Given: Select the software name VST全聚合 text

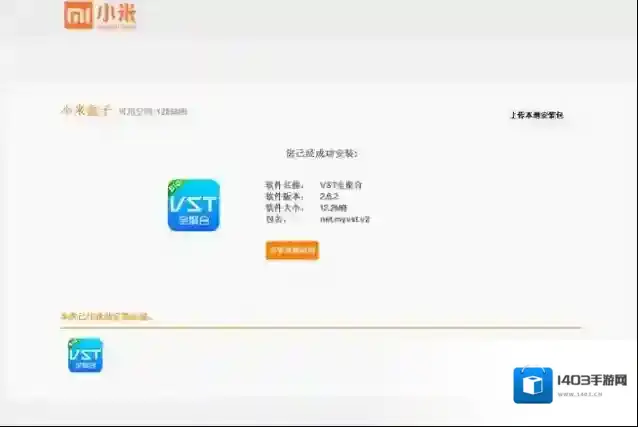Looking at the screenshot, I should [x=341, y=185].
